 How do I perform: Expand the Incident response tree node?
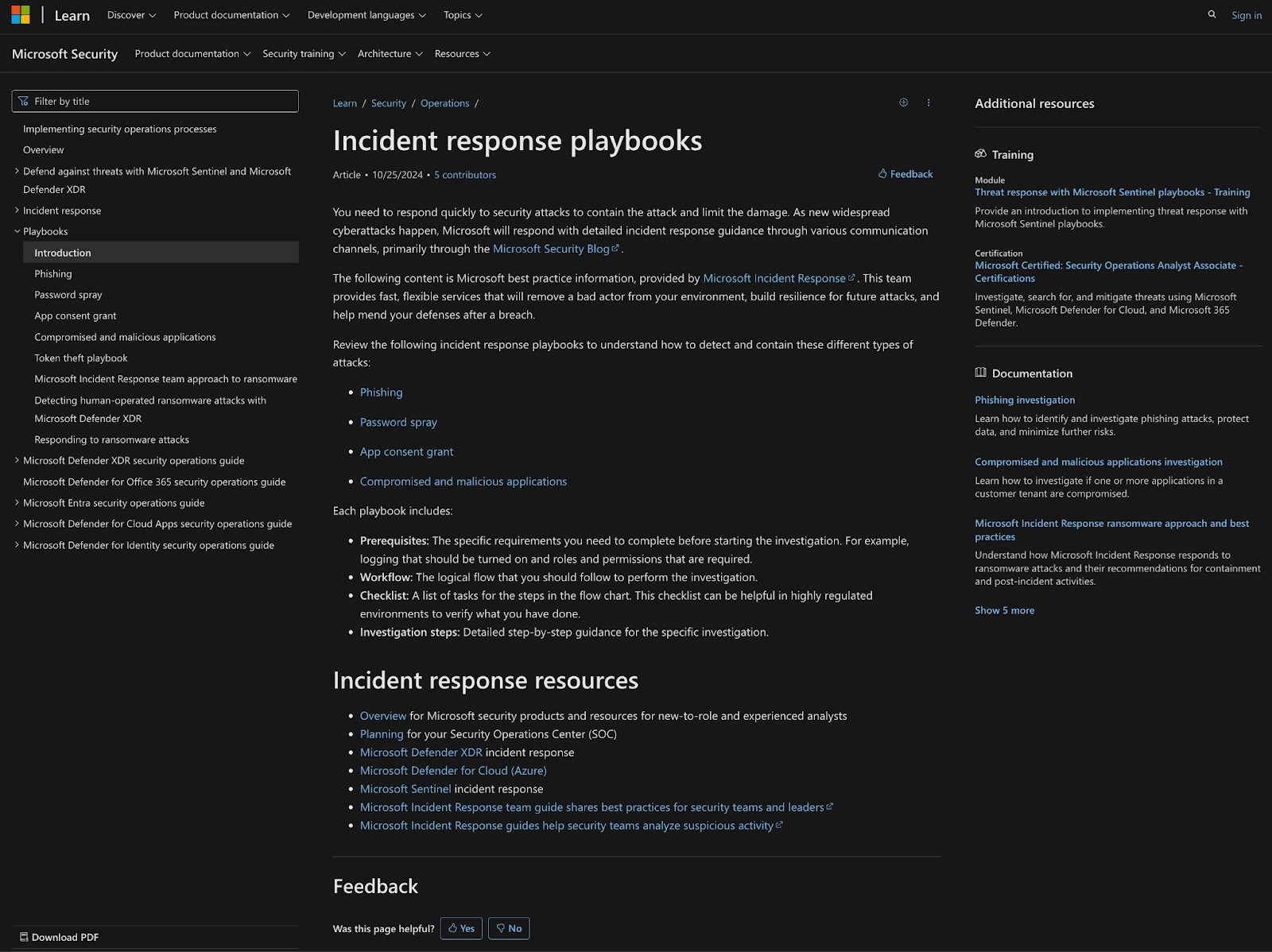point(17,211)
